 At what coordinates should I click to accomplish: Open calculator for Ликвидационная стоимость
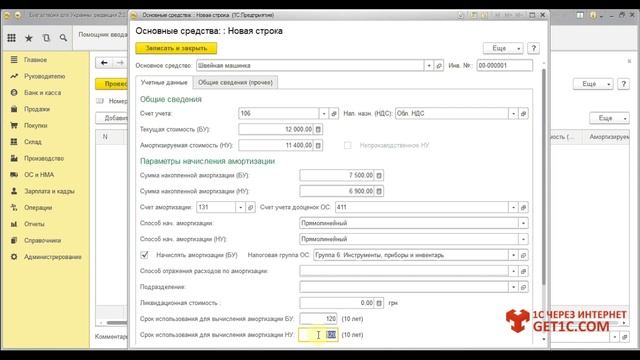click(x=379, y=303)
